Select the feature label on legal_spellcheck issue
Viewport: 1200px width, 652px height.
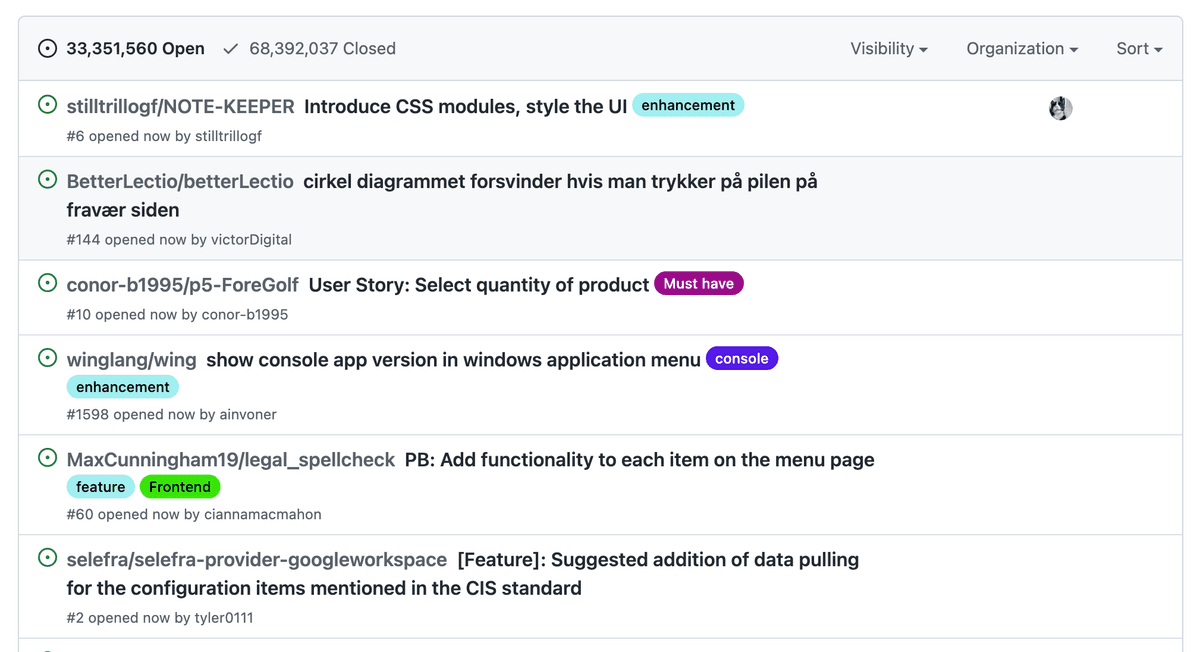click(101, 487)
